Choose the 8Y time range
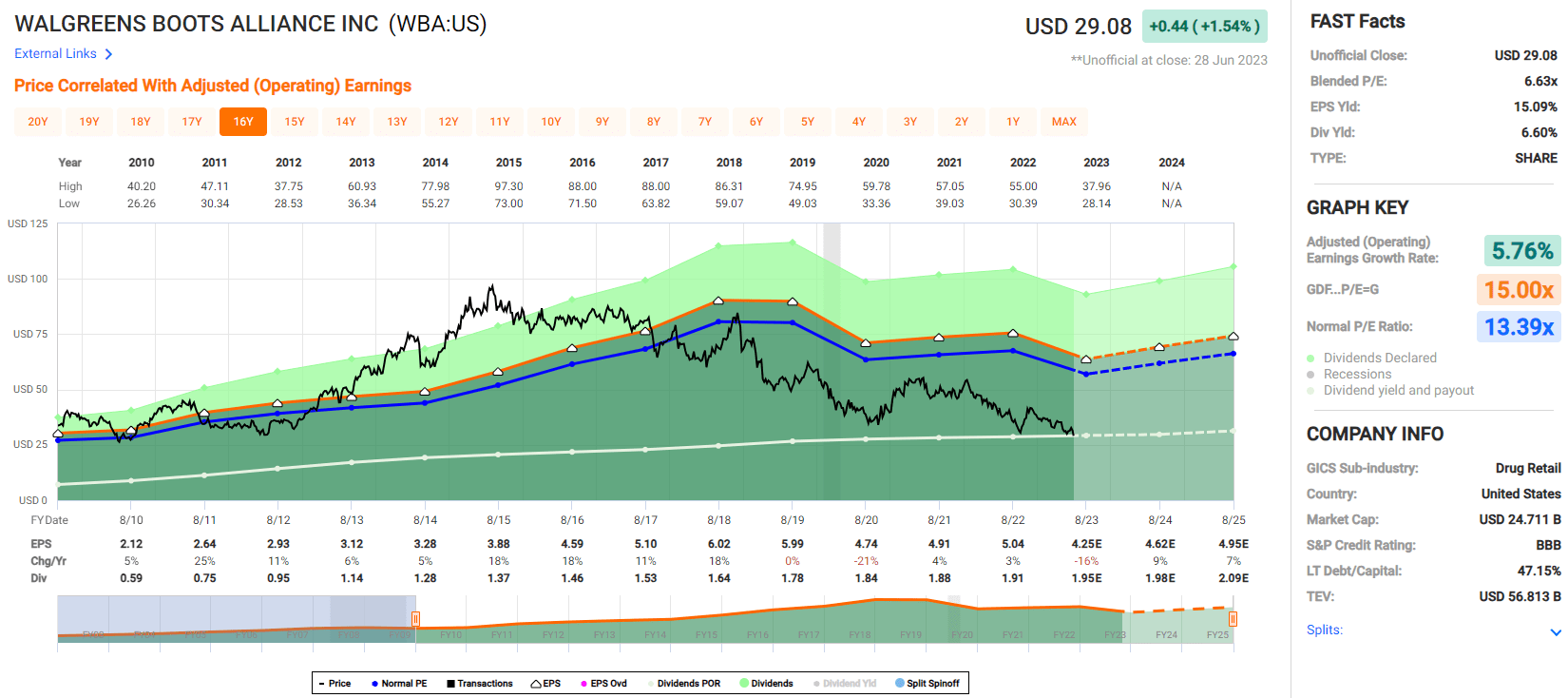Viewport: 1568px width, 698px height. point(654,122)
